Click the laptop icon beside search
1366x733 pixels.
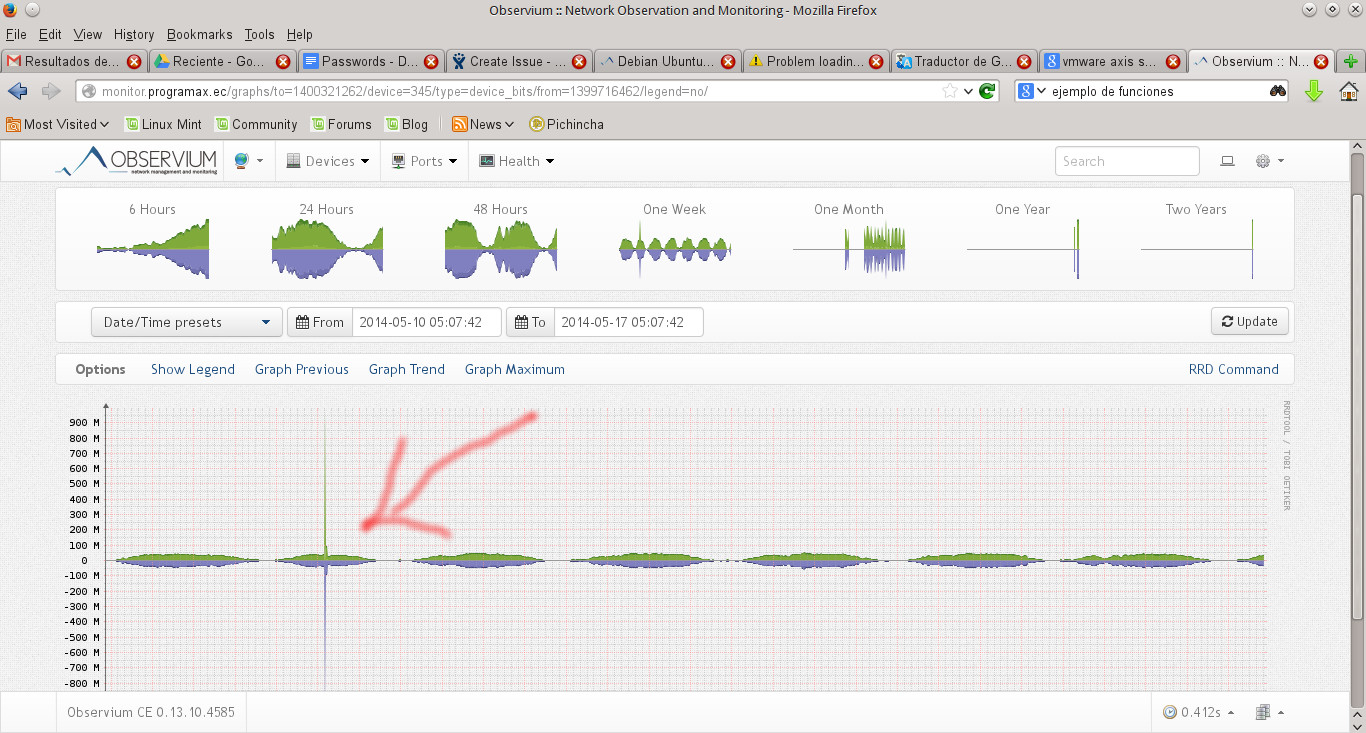pyautogui.click(x=1227, y=161)
